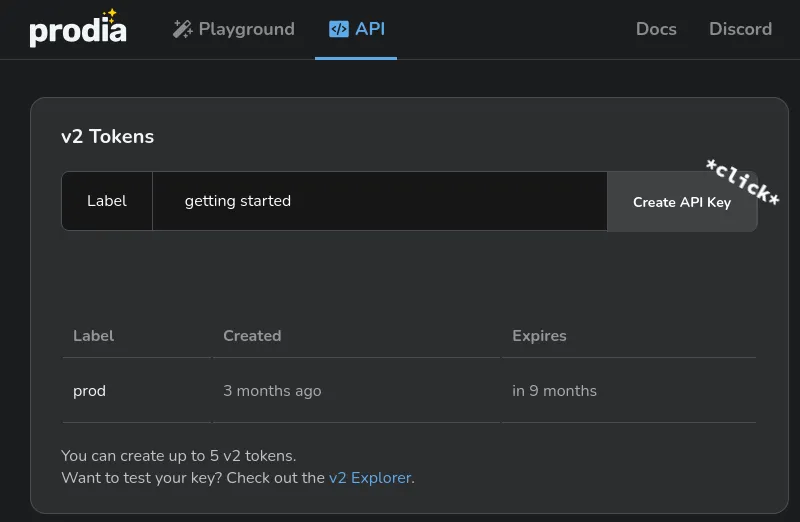The height and width of the screenshot is (522, 800).
Task: Follow the v2 Explorer link
Action: [x=370, y=478]
